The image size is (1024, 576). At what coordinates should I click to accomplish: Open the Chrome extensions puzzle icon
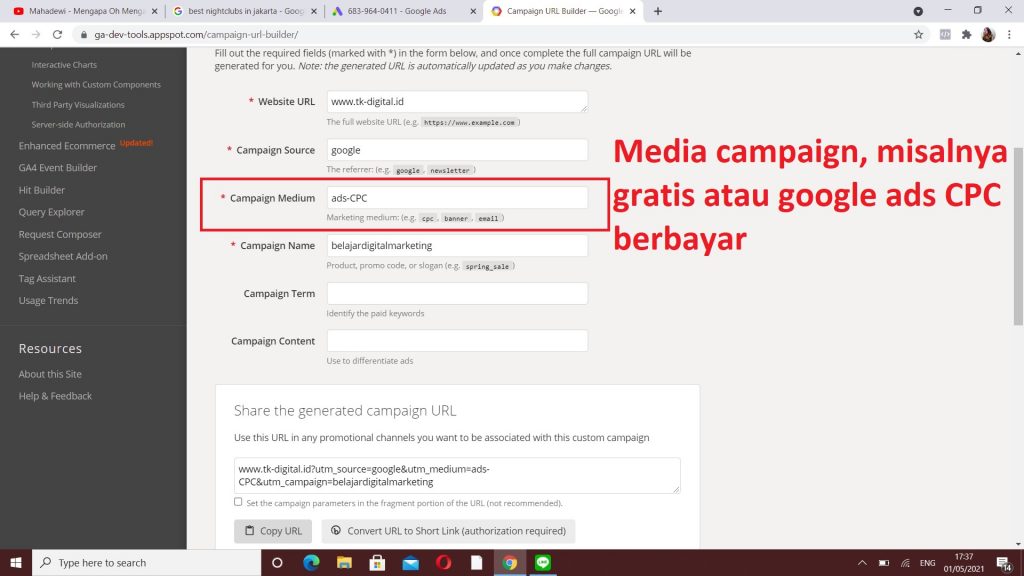point(966,34)
